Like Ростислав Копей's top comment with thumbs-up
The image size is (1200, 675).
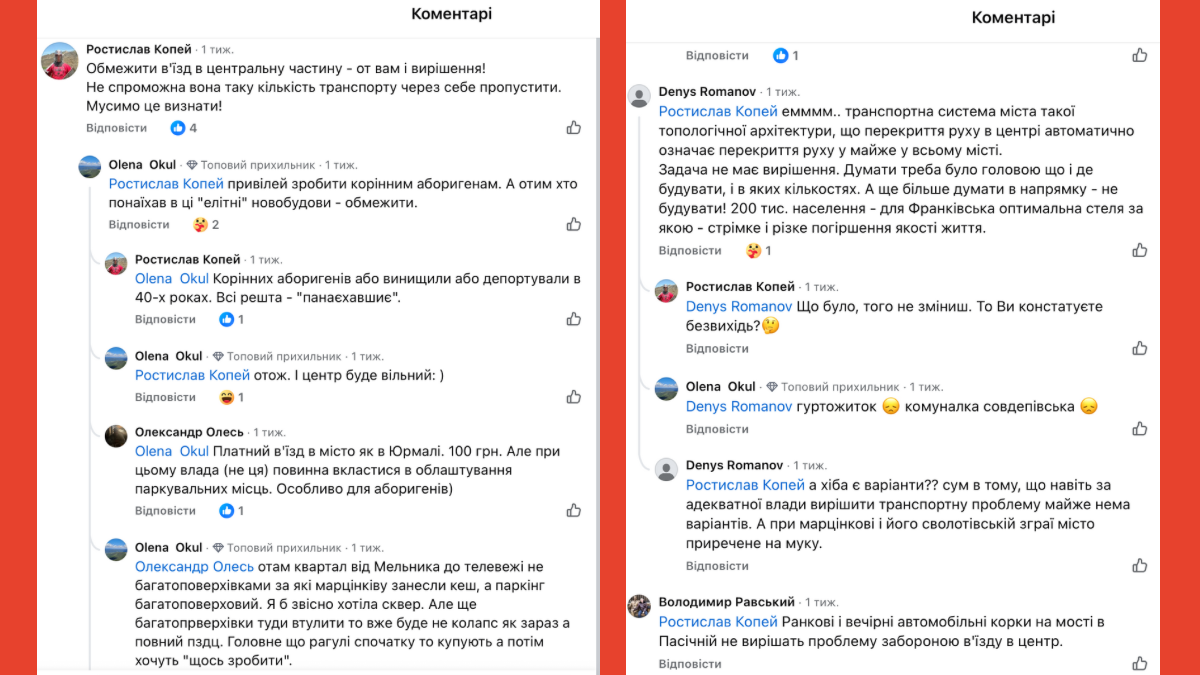[x=574, y=128]
